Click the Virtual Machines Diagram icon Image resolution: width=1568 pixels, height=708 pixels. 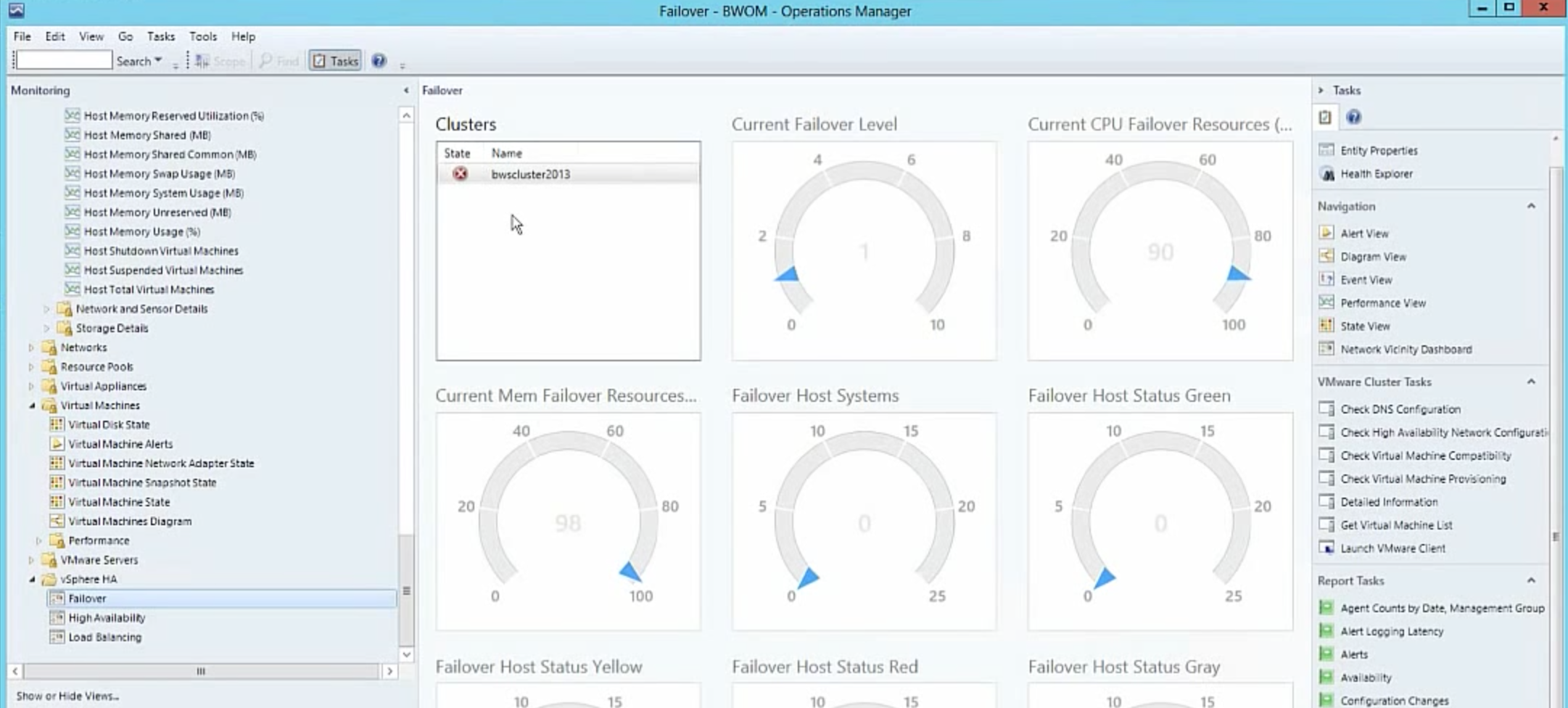point(57,521)
